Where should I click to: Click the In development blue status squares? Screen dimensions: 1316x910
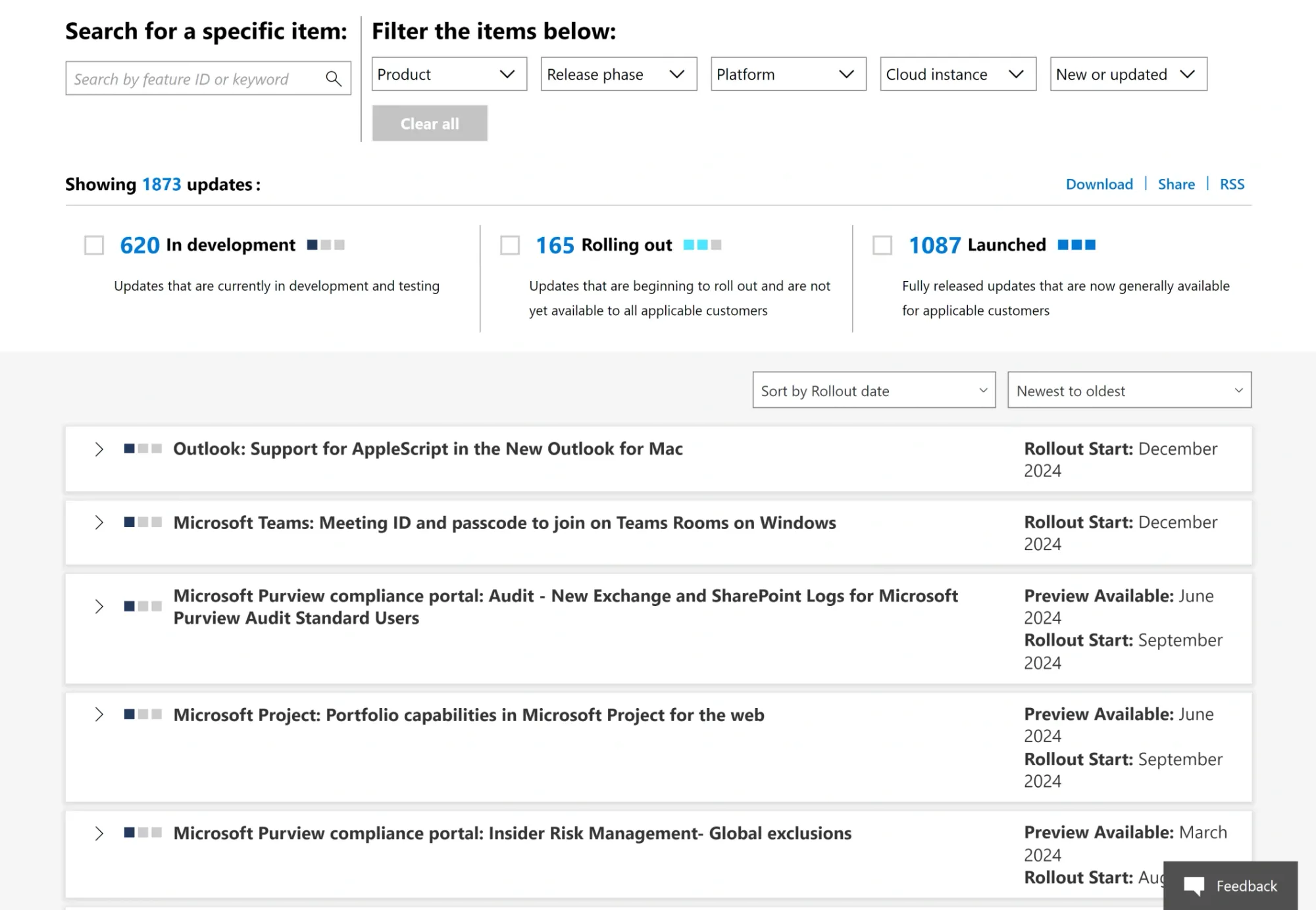click(x=326, y=245)
